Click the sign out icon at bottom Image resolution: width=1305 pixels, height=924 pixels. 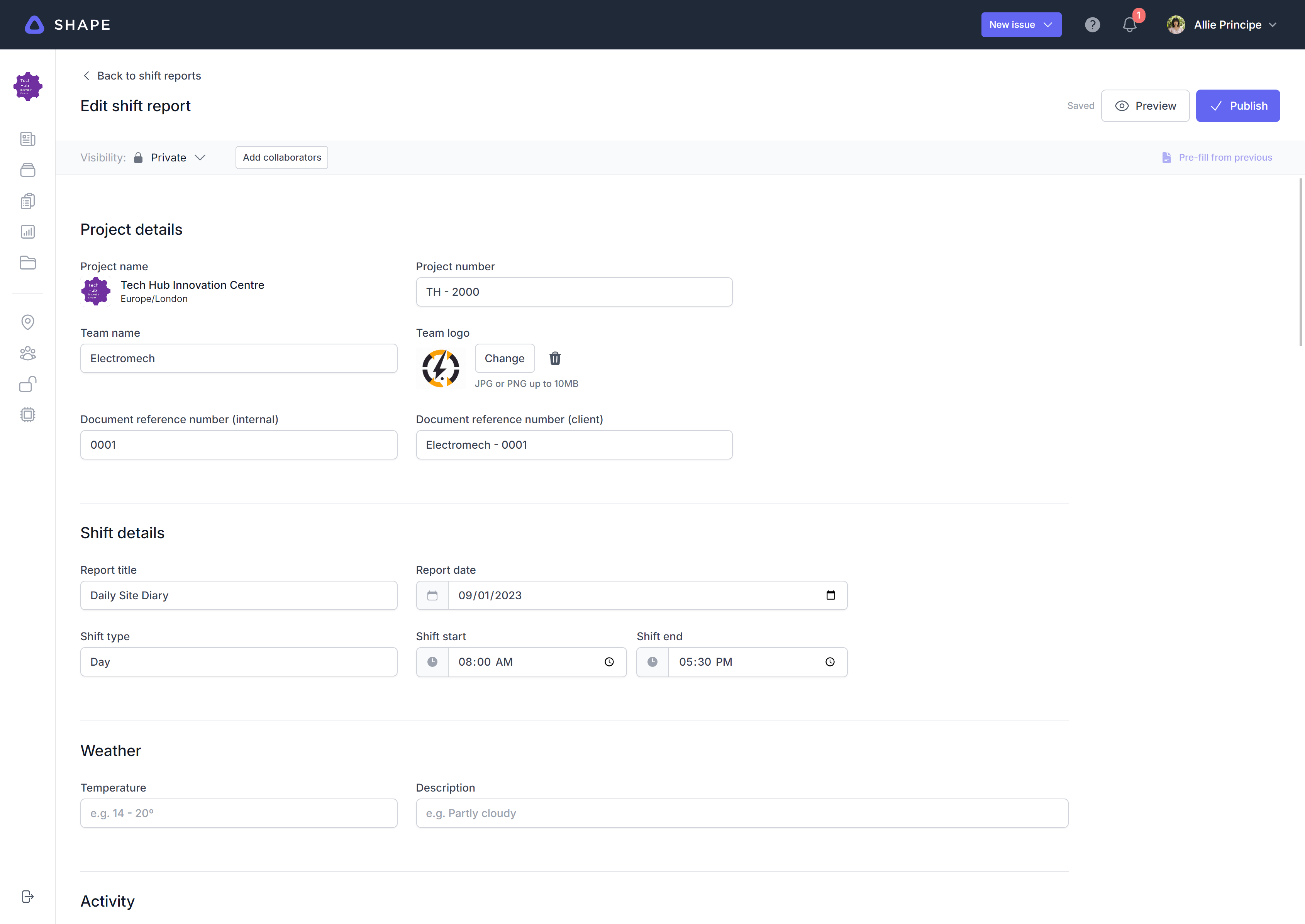pyautogui.click(x=27, y=896)
